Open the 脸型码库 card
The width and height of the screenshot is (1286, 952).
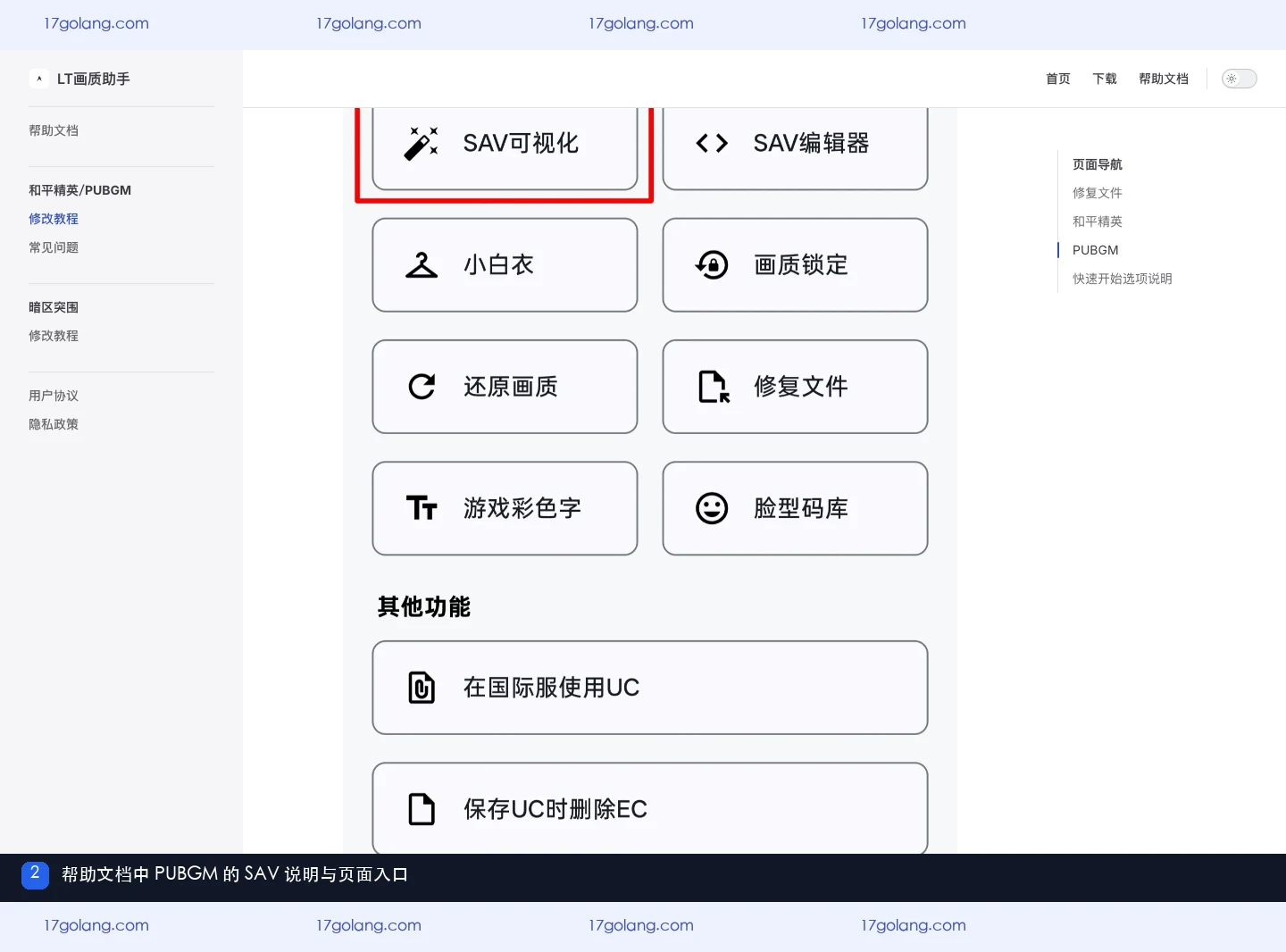point(795,508)
